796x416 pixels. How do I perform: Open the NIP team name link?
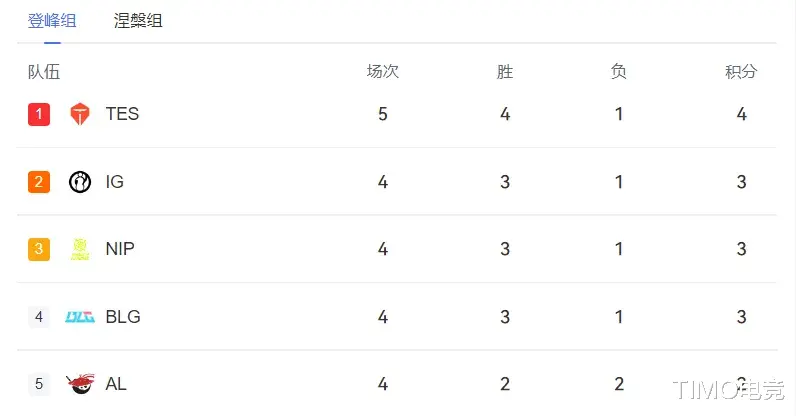pyautogui.click(x=120, y=249)
